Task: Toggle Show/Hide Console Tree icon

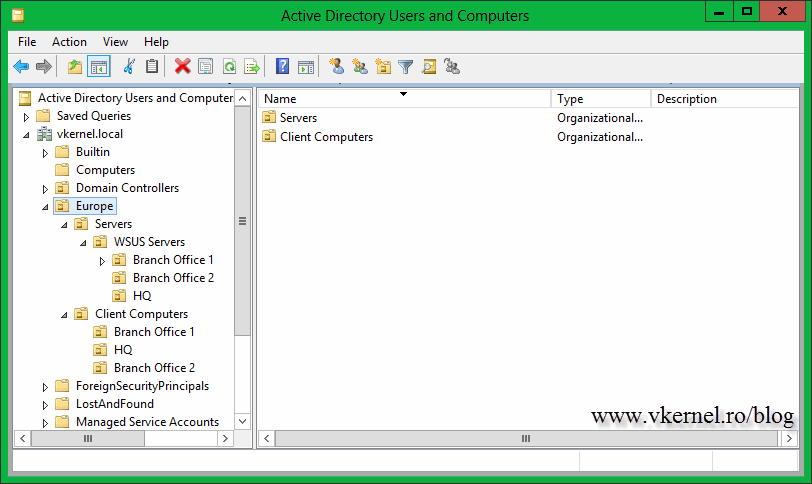Action: pyautogui.click(x=98, y=66)
